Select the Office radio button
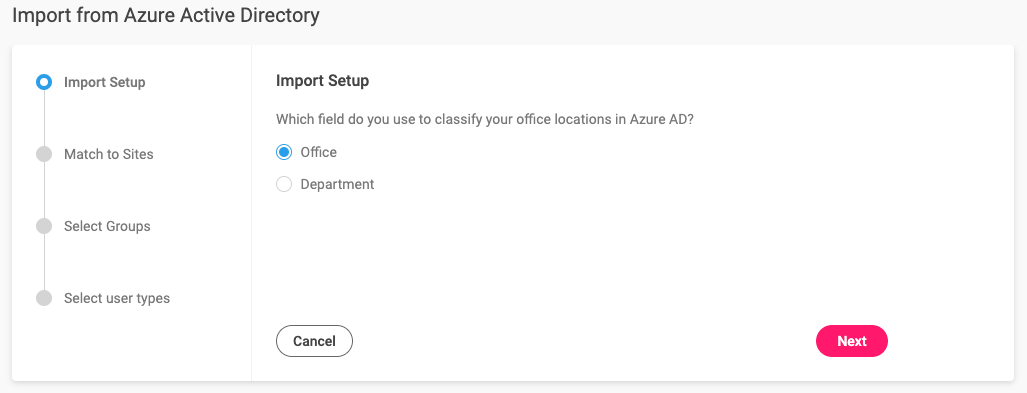 coord(284,152)
